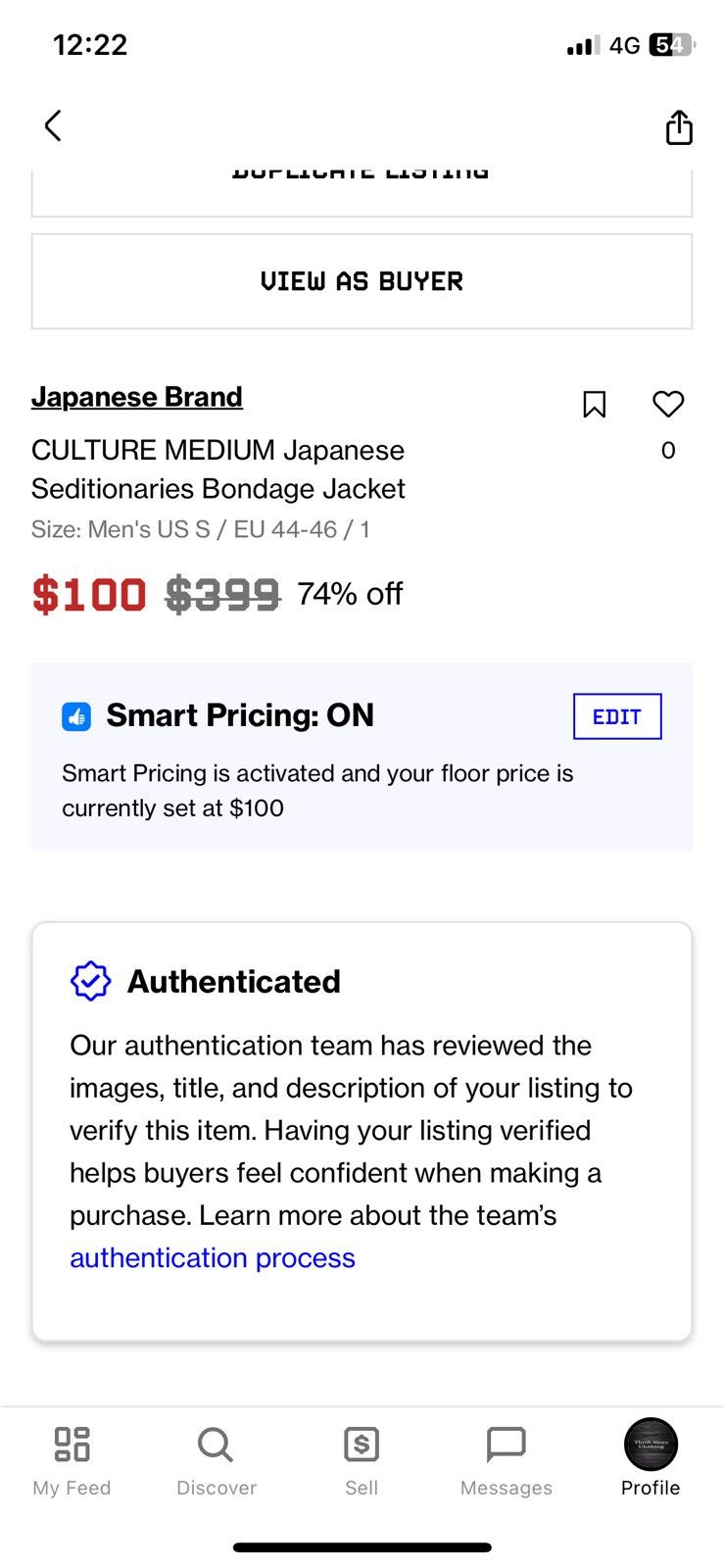Open the share icon
Image resolution: width=724 pixels, height=1568 pixels.
[679, 126]
